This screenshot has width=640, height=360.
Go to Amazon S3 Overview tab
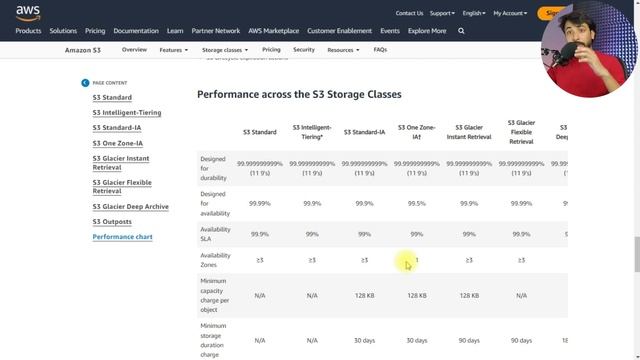coord(134,49)
